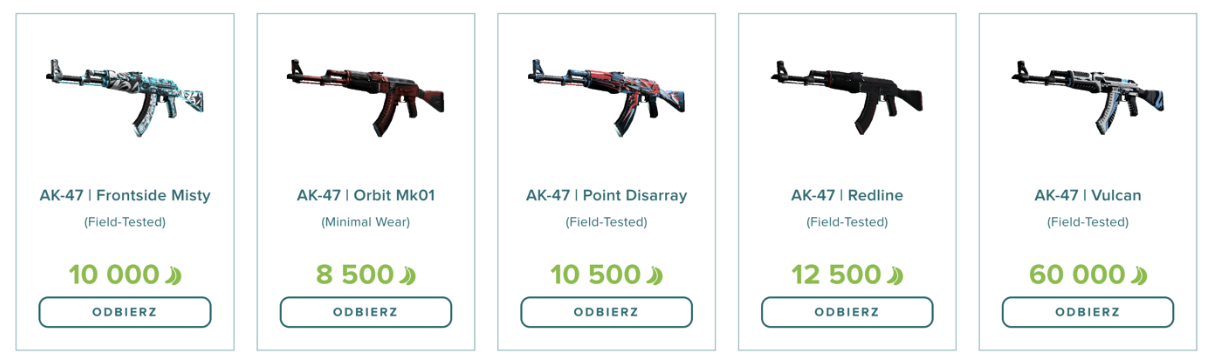Click the banana icon beside 60 000
Image resolution: width=1210 pixels, height=362 pixels.
tap(1139, 274)
